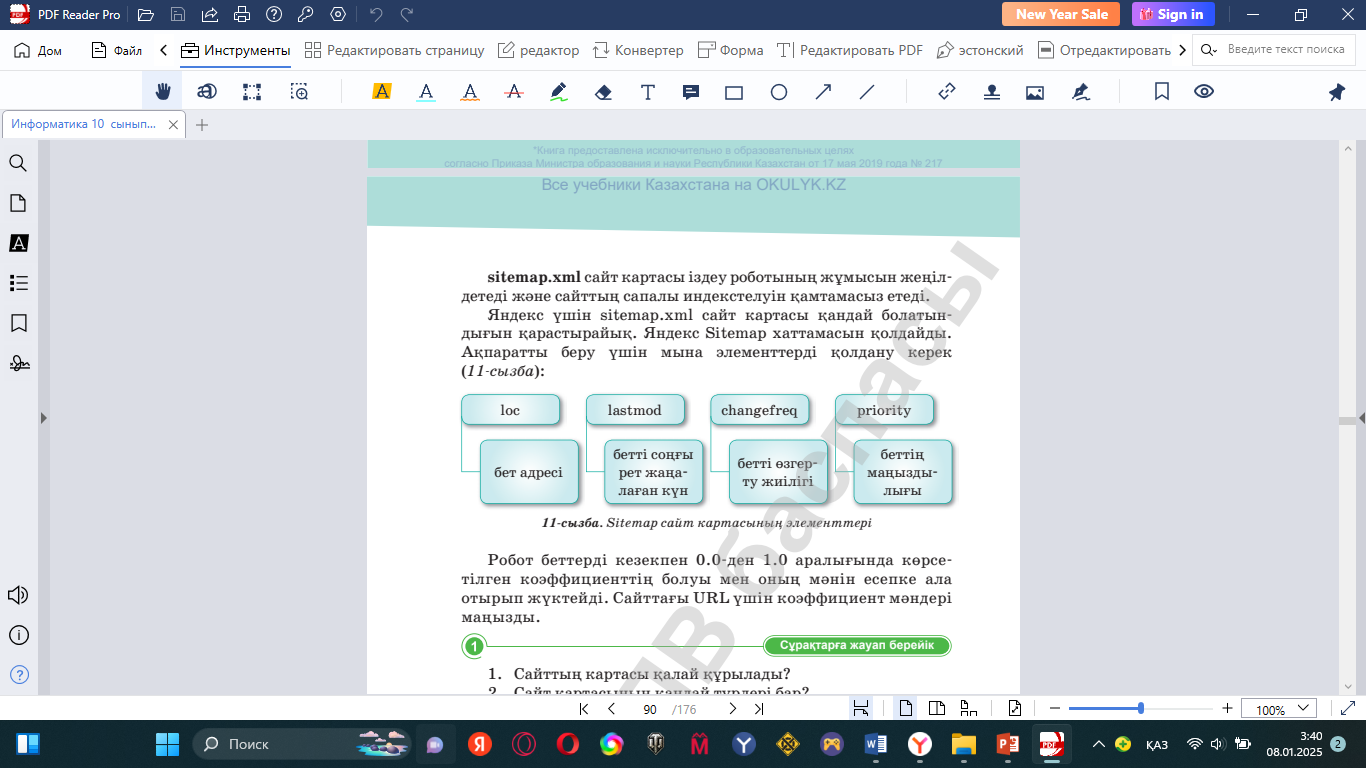Screen dimensions: 1366x768
Task: Switch to Редактировать PDF tab
Action: point(850,50)
